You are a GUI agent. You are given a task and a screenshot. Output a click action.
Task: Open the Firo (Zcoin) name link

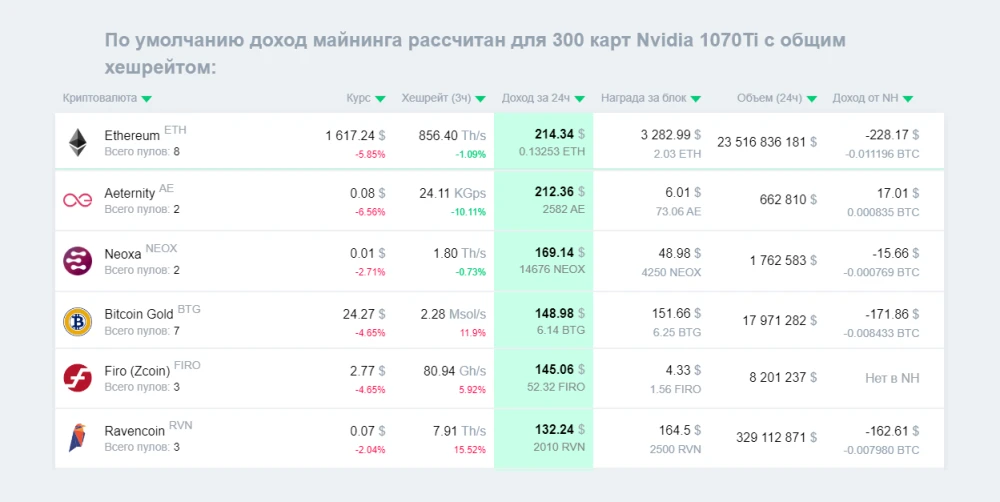(137, 371)
